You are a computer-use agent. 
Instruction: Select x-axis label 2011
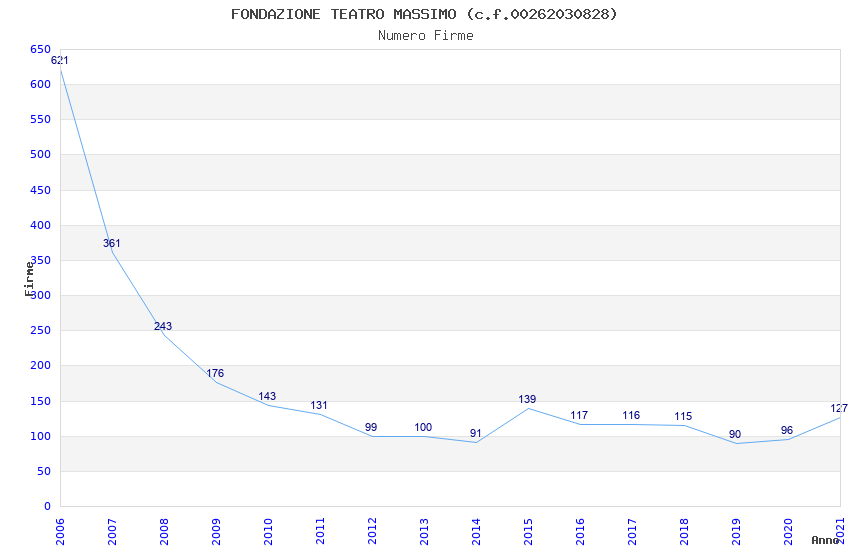click(x=320, y=531)
